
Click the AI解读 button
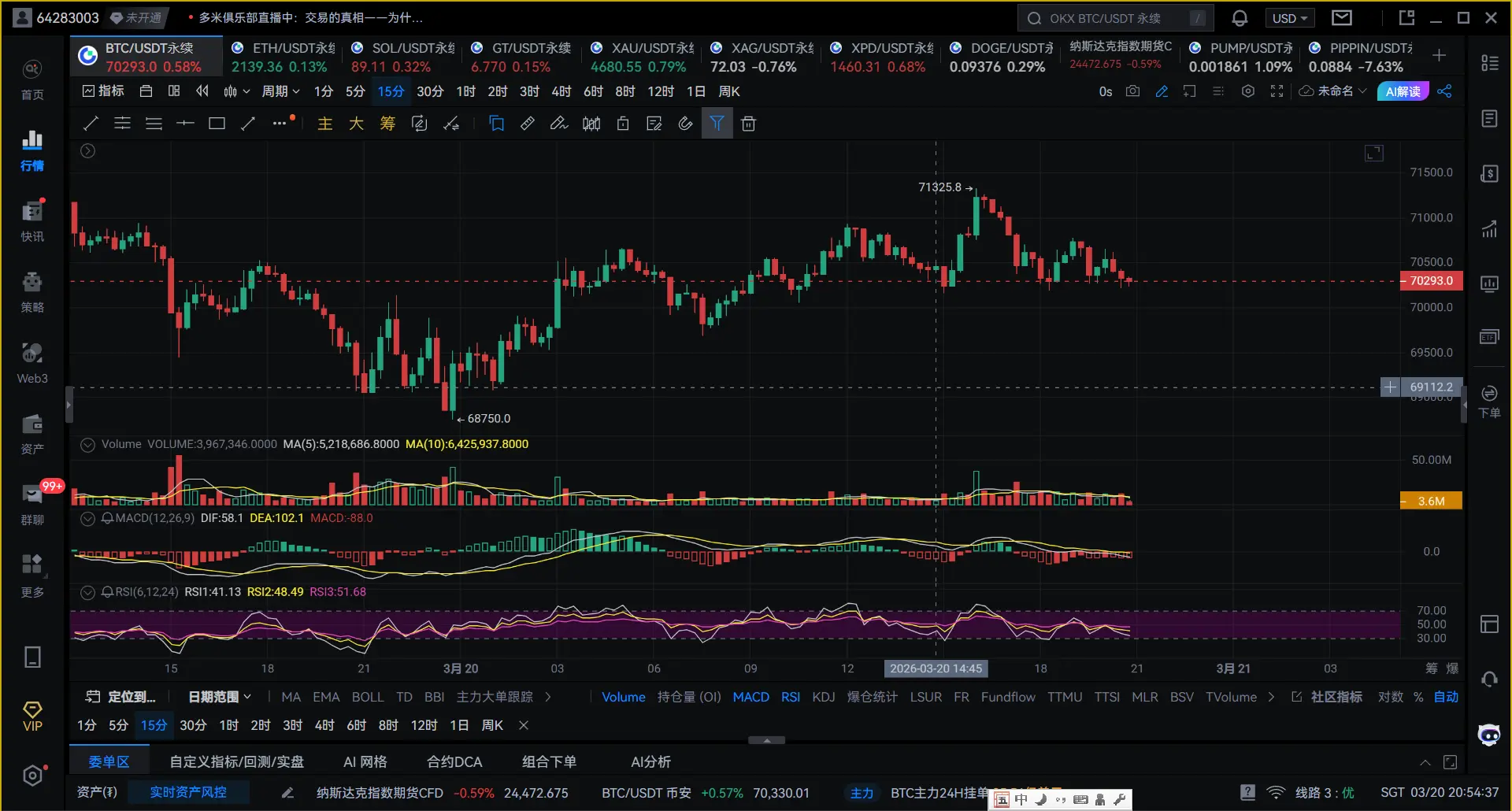pyautogui.click(x=1403, y=91)
